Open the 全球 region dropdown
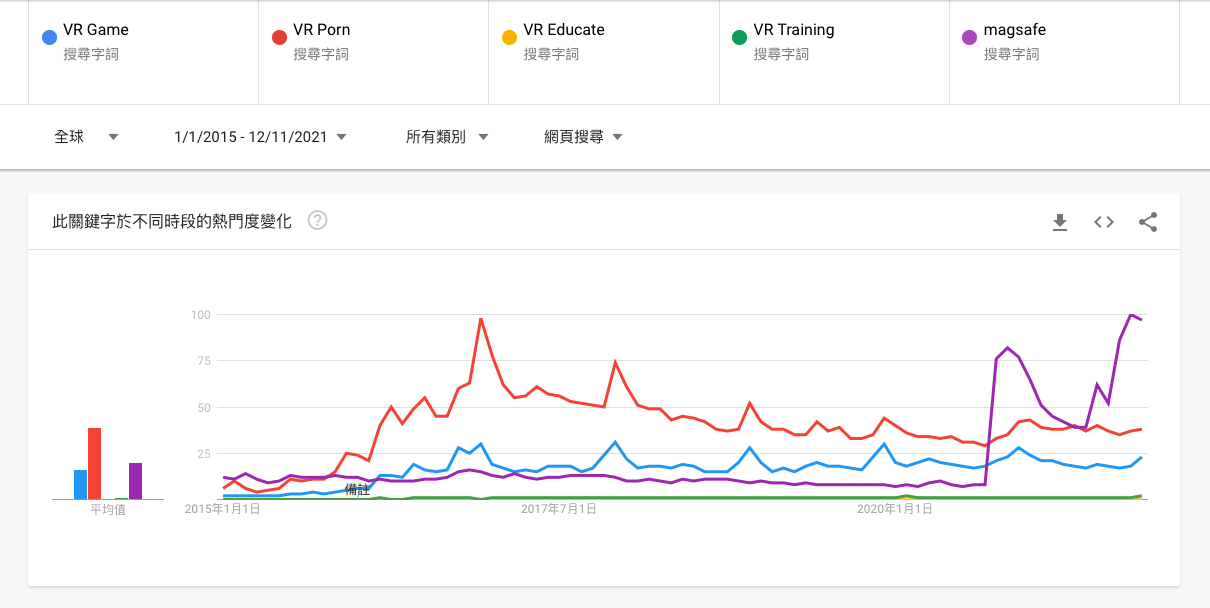This screenshot has width=1210, height=608. coord(86,137)
